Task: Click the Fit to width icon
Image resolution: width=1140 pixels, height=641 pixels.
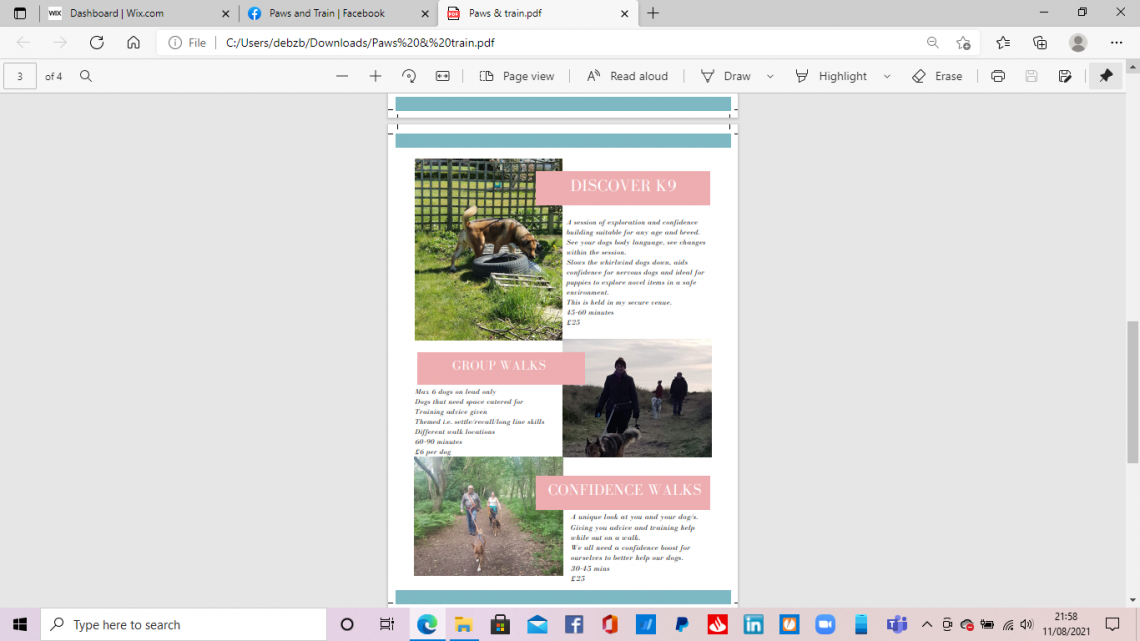Action: point(442,76)
